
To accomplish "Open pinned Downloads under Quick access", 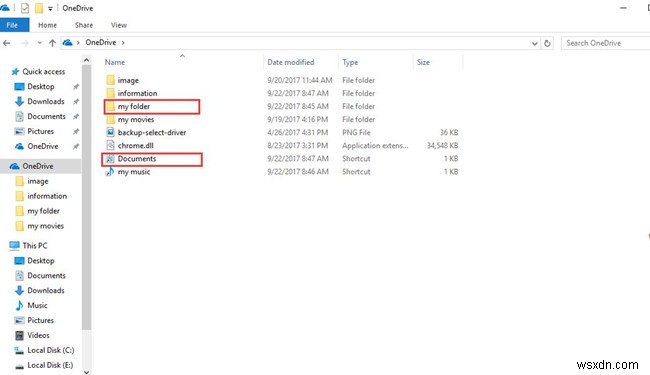I will click(x=45, y=101).
